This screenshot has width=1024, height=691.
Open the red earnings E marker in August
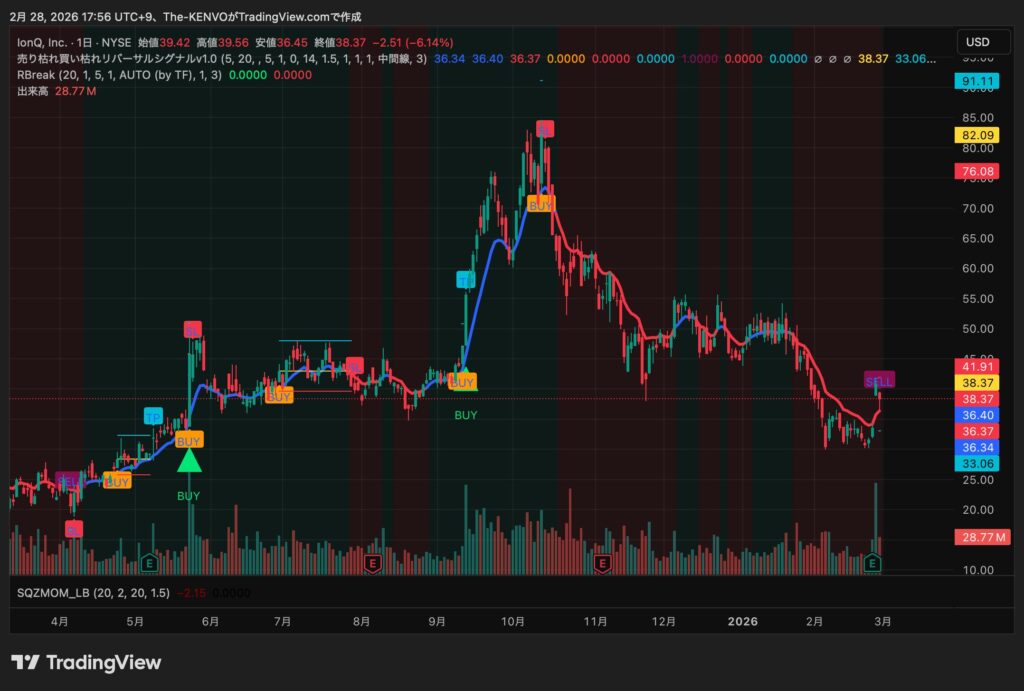(373, 564)
